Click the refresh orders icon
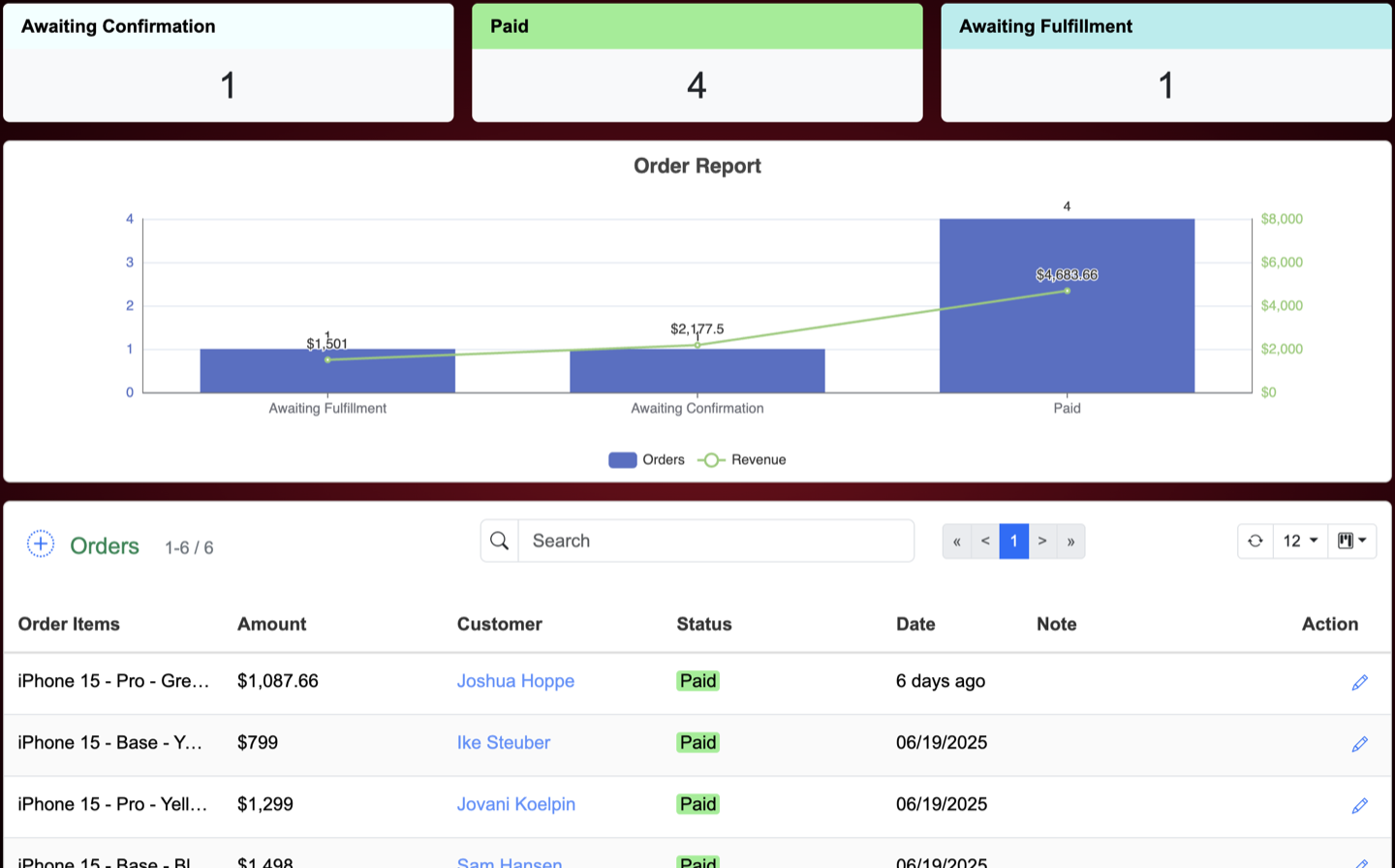 click(1255, 541)
